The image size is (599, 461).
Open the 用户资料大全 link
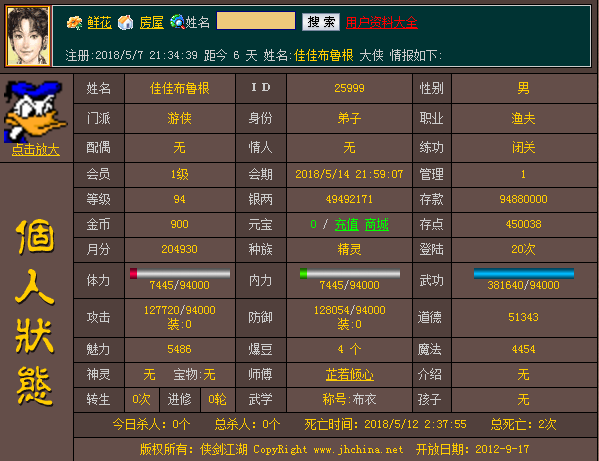coord(382,23)
